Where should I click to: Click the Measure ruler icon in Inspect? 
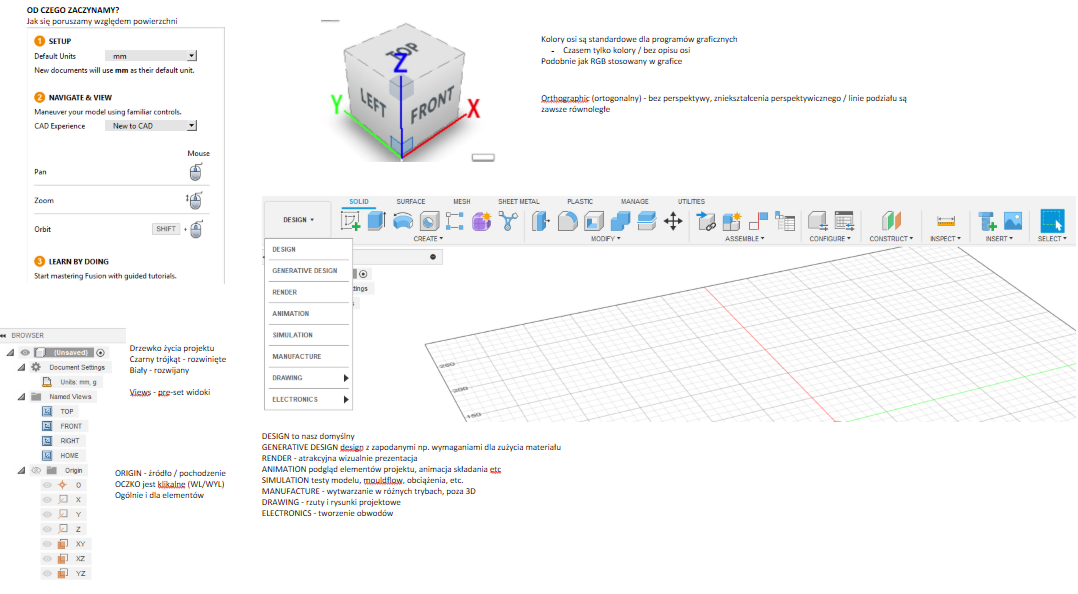click(947, 221)
